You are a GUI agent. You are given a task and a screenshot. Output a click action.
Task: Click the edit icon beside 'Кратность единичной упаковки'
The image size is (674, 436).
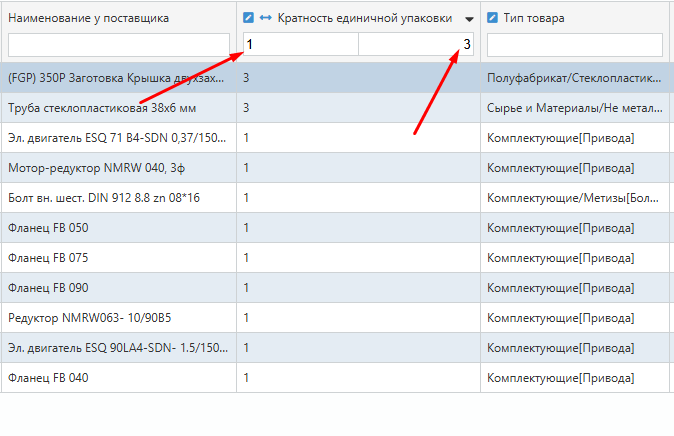point(249,18)
